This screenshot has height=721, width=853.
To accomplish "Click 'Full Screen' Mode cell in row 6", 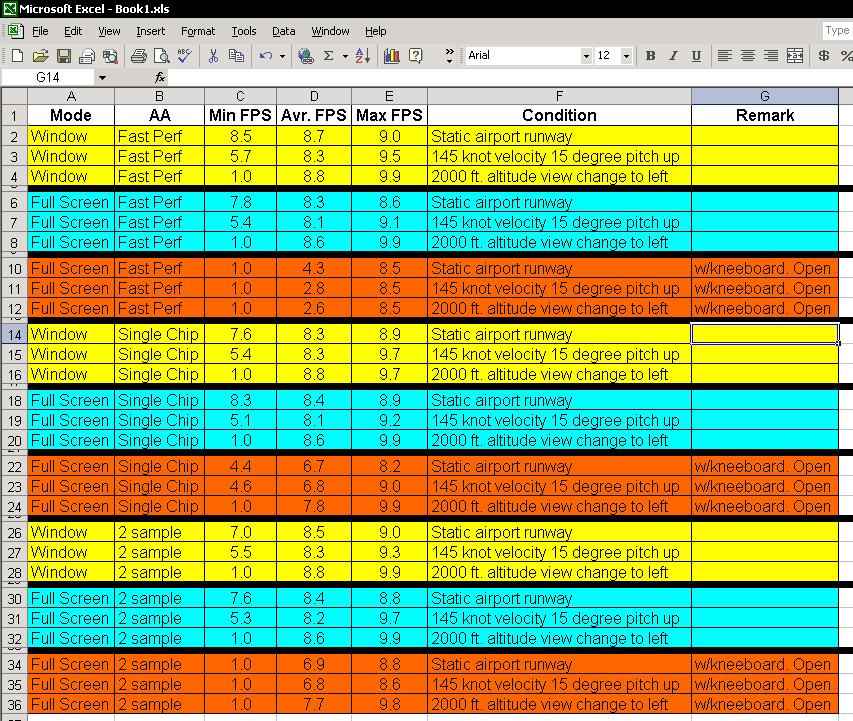I will pyautogui.click(x=71, y=202).
